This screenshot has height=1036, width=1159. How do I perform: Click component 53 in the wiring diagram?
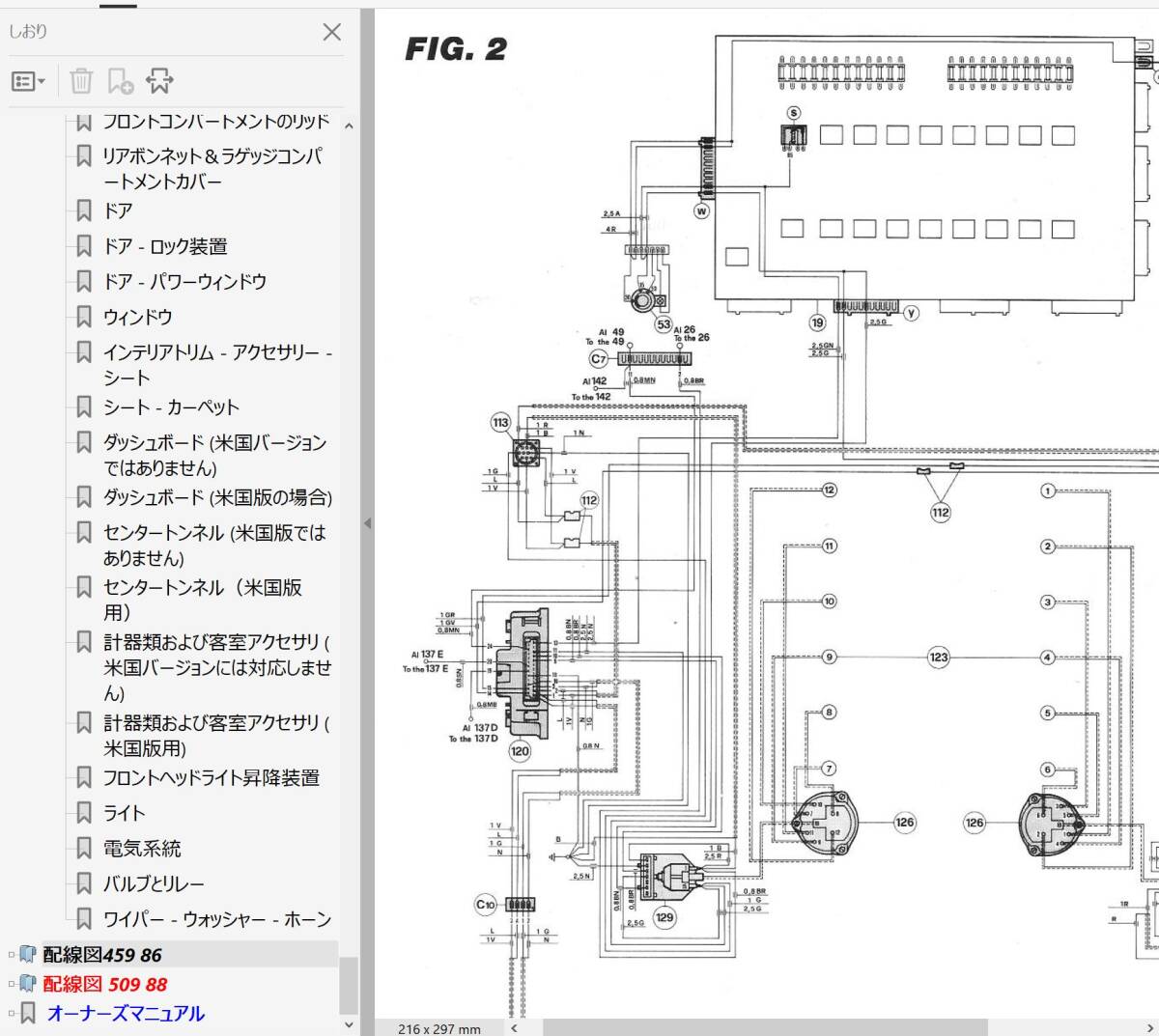[x=664, y=324]
